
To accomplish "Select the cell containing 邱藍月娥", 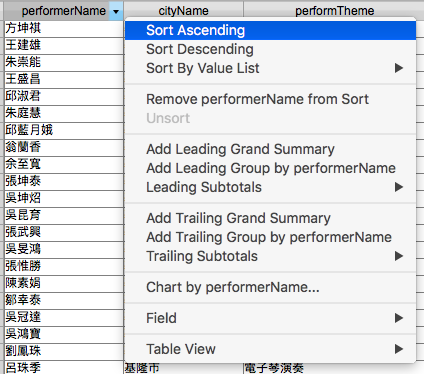I will [x=64, y=130].
